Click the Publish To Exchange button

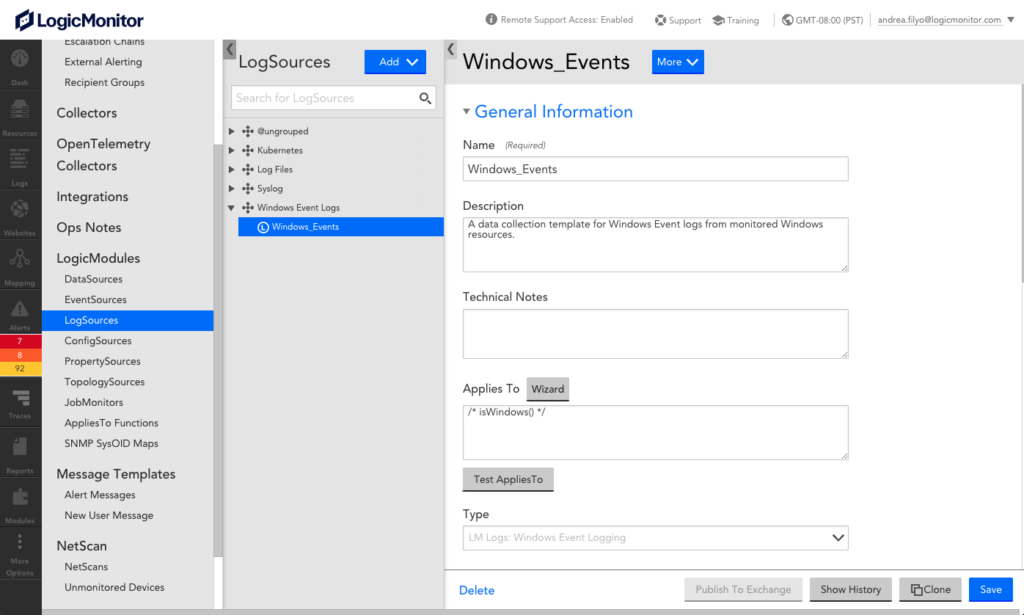[x=743, y=590]
